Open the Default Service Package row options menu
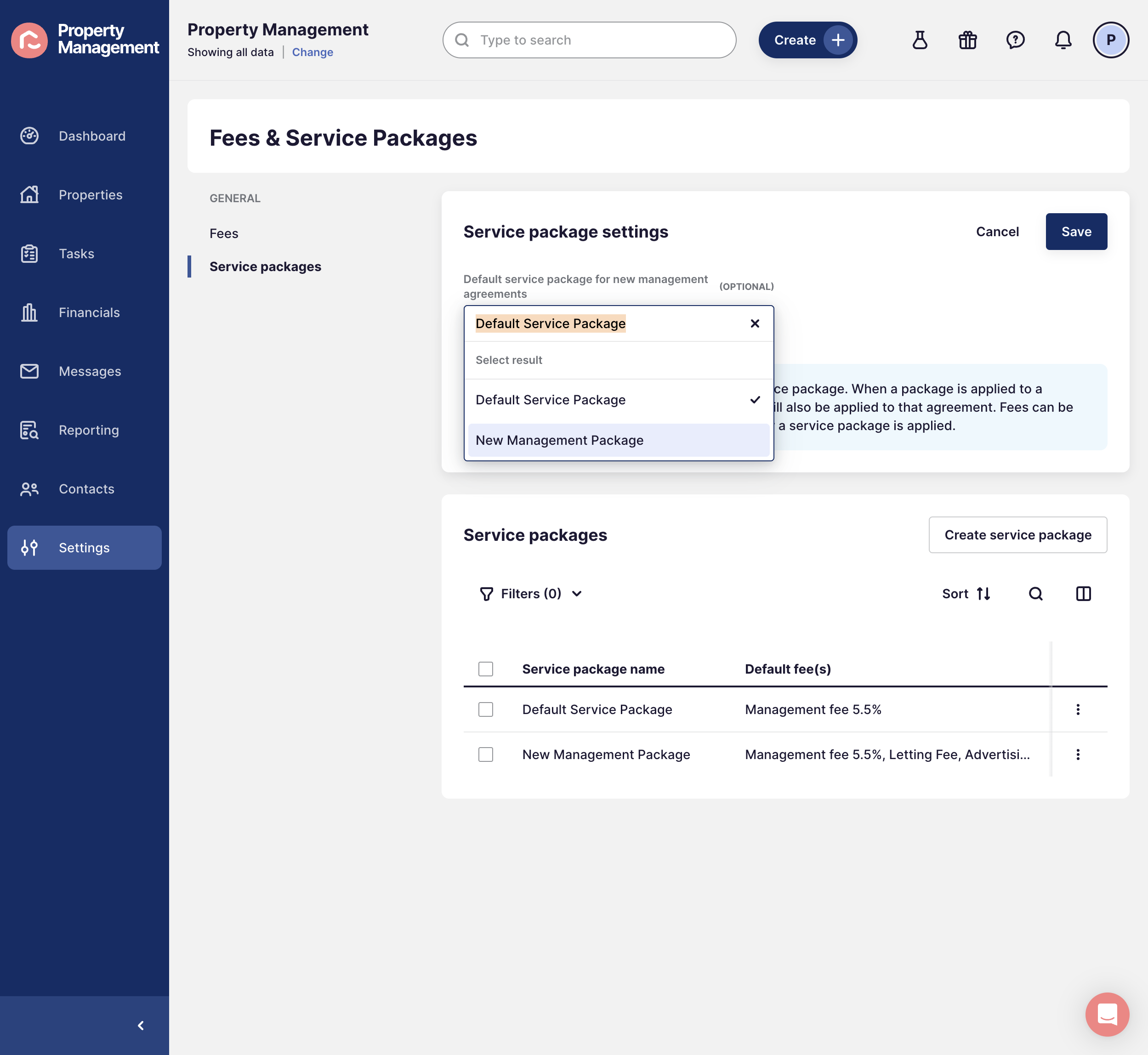Screen dimensions: 1148x1055 pos(1078,709)
